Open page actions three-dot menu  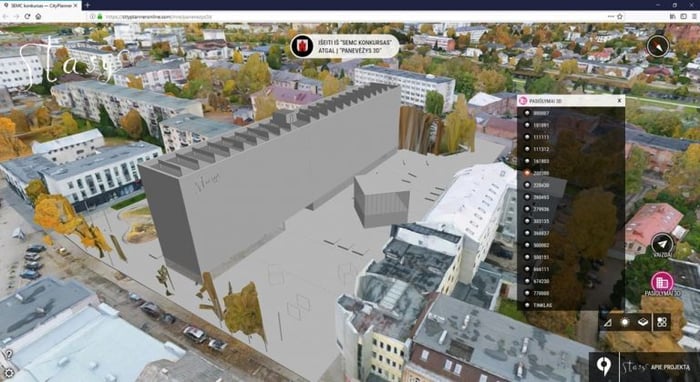(x=610, y=16)
